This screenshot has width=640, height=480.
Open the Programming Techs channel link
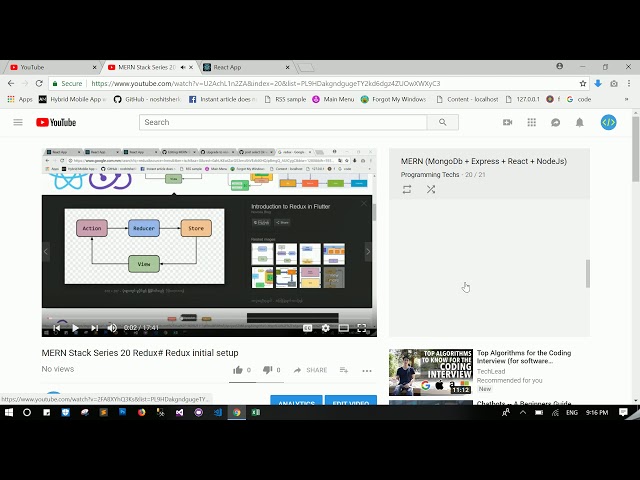[x=430, y=175]
